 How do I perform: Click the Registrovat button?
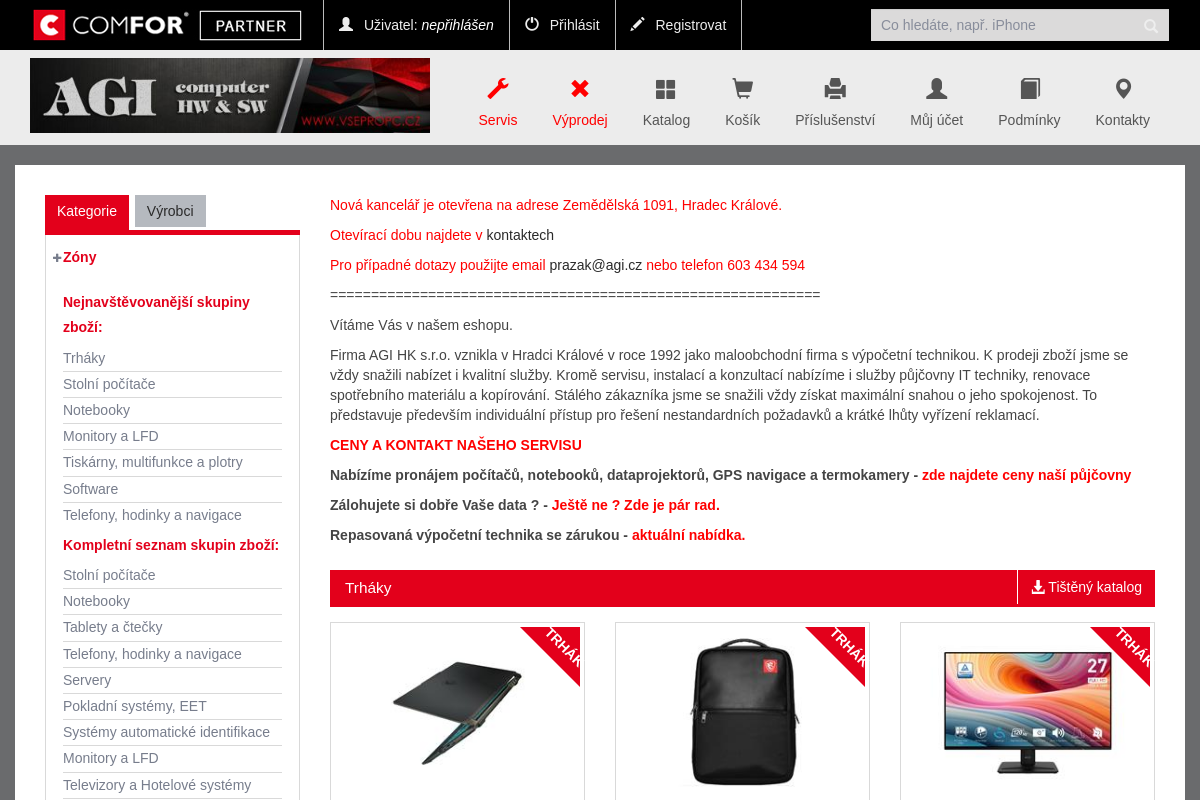pyautogui.click(x=678, y=25)
